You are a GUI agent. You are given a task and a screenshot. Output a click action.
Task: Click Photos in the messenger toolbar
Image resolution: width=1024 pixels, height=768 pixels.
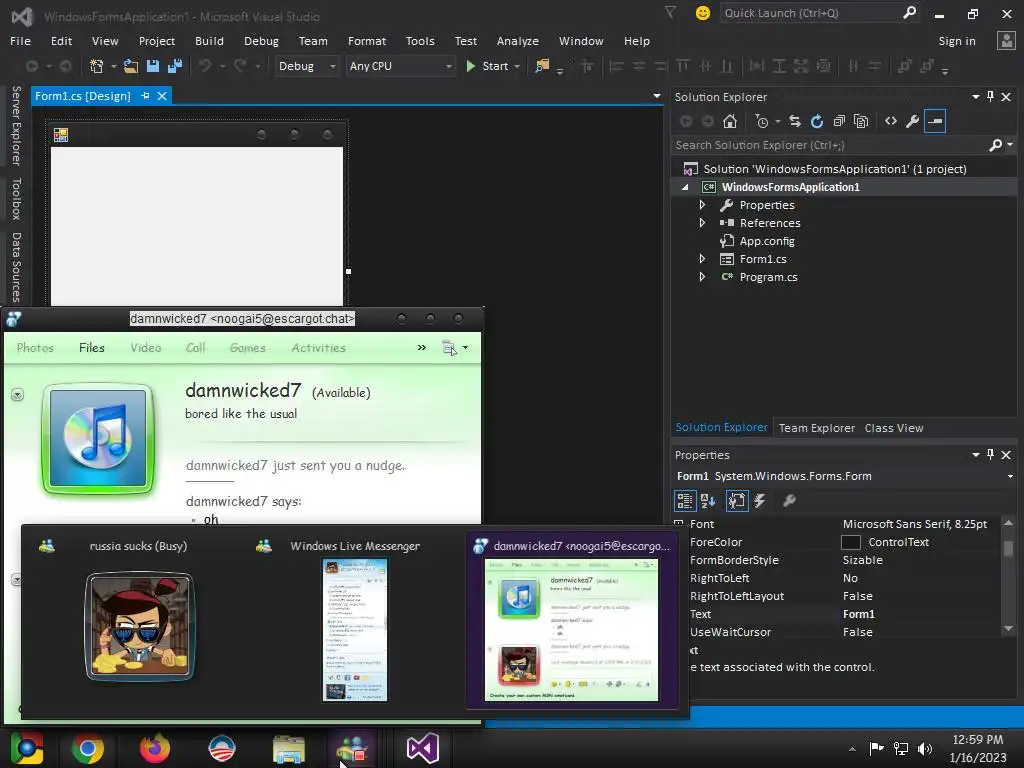[35, 348]
